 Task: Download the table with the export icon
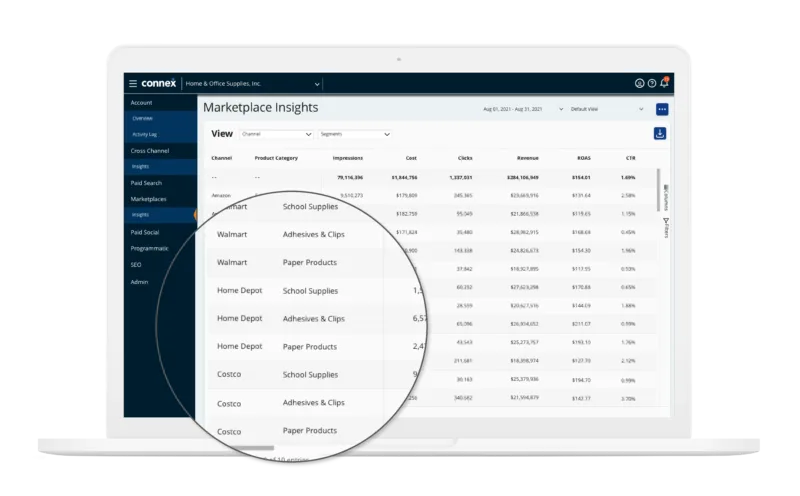pyautogui.click(x=660, y=134)
